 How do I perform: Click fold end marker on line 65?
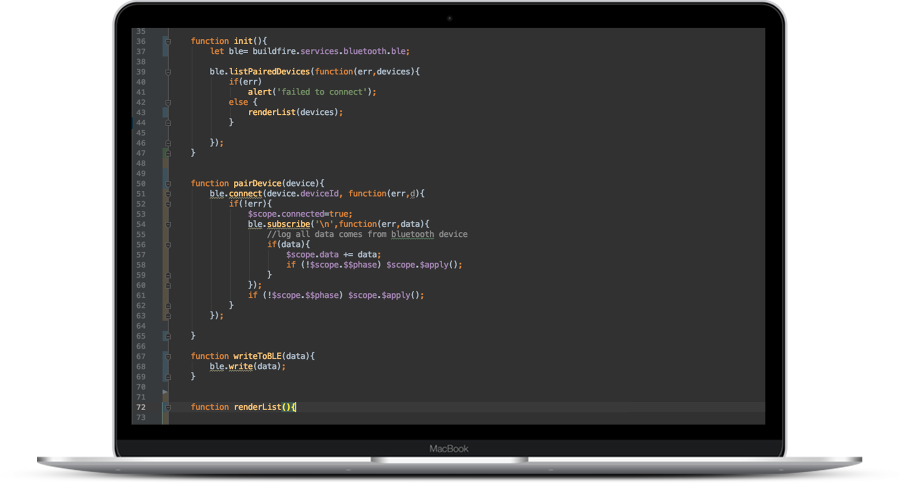point(168,336)
